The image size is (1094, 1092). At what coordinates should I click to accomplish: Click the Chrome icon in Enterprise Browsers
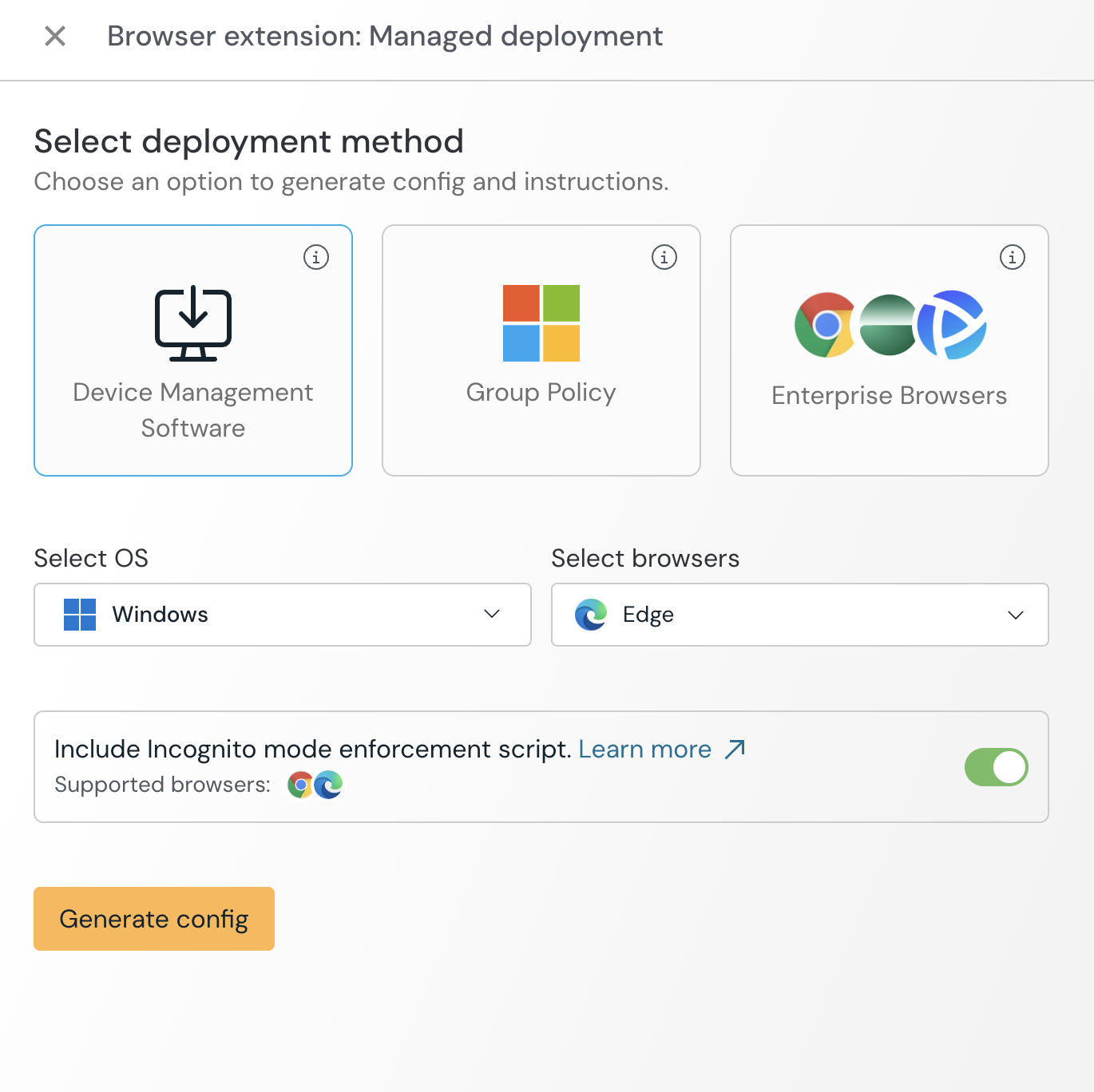(x=826, y=325)
